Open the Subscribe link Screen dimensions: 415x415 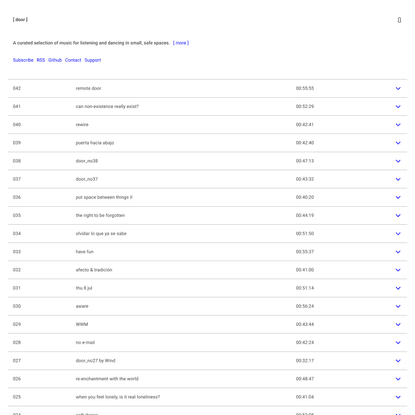(x=23, y=60)
